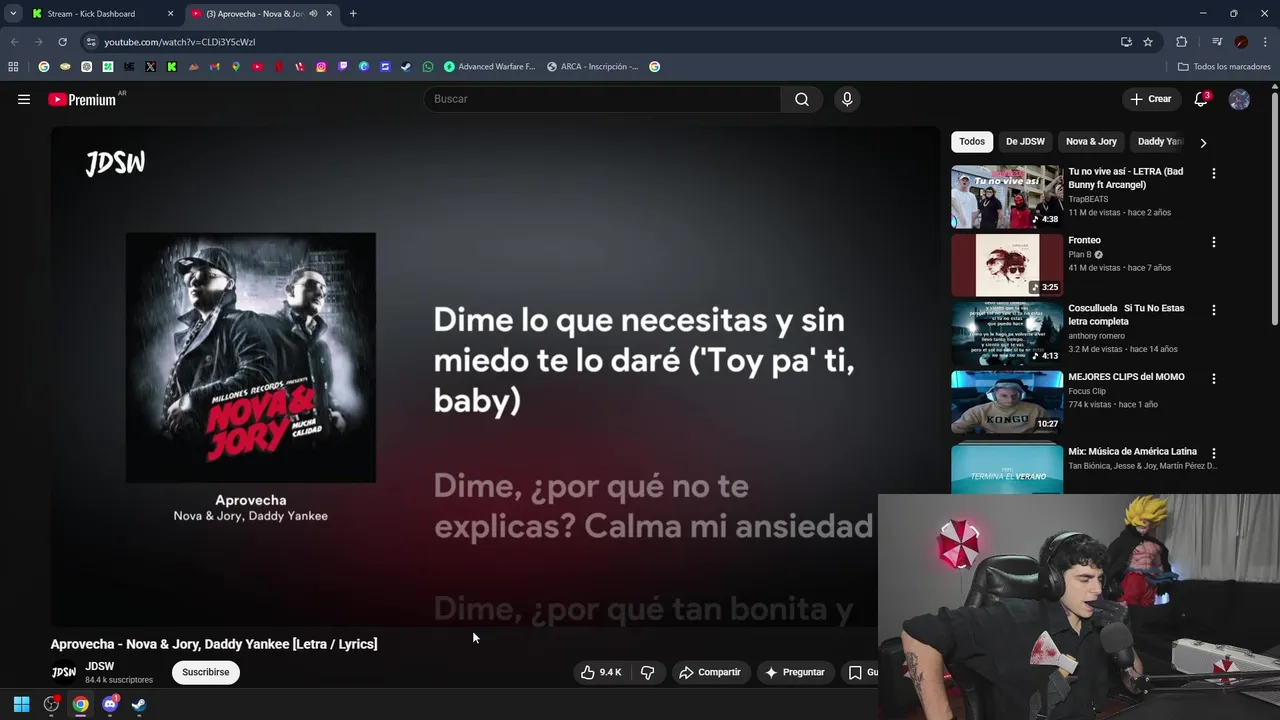Select the De JDSW filter chip
Viewport: 1280px width, 720px height.
coord(1025,142)
